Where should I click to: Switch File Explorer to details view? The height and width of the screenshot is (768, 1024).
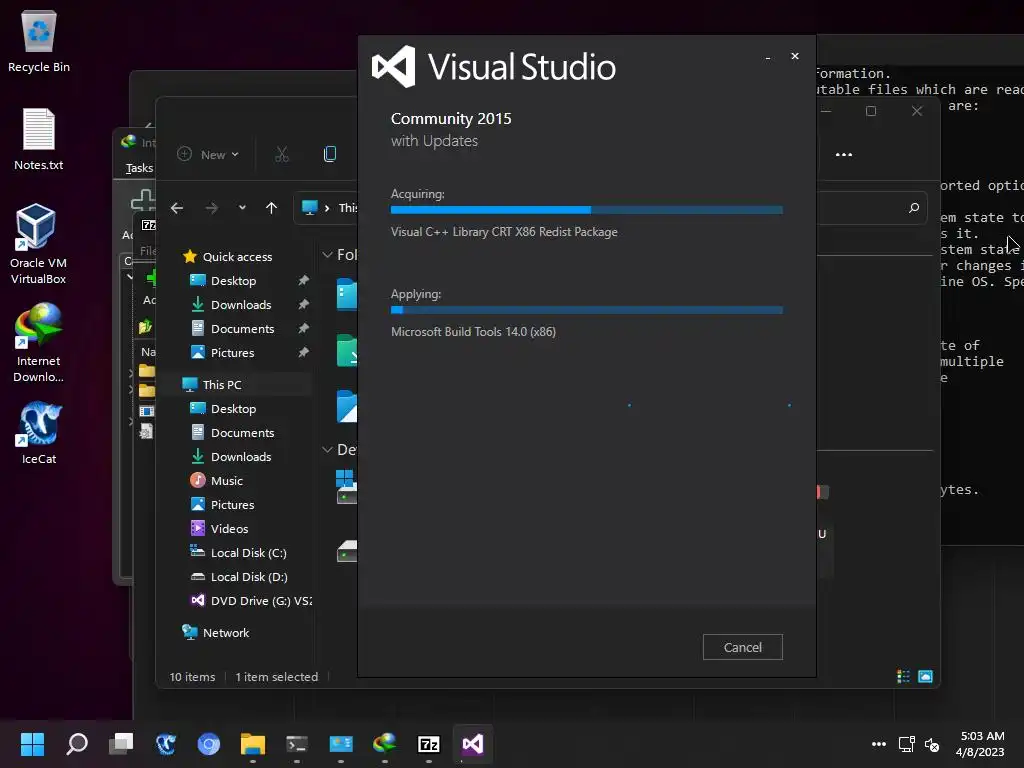tap(903, 677)
